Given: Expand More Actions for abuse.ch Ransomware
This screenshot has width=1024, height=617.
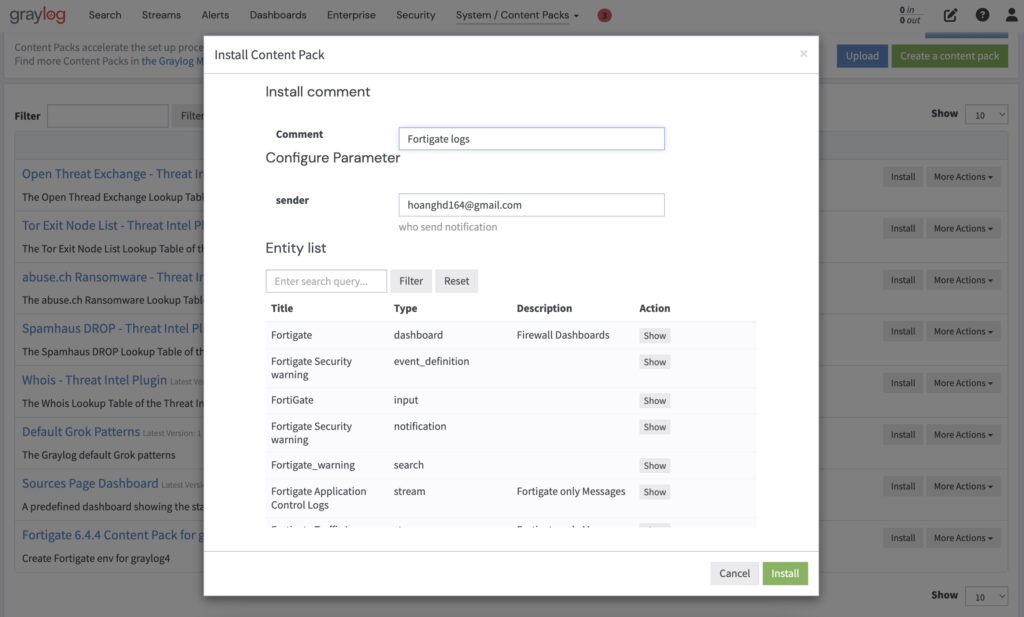Looking at the screenshot, I should pyautogui.click(x=963, y=280).
